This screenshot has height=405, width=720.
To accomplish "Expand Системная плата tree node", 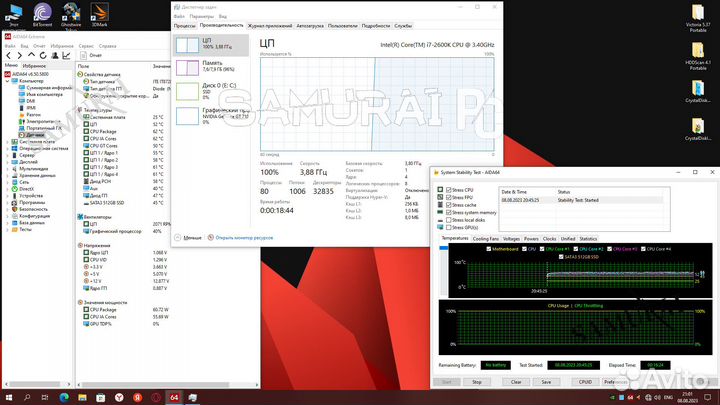I will (7, 142).
